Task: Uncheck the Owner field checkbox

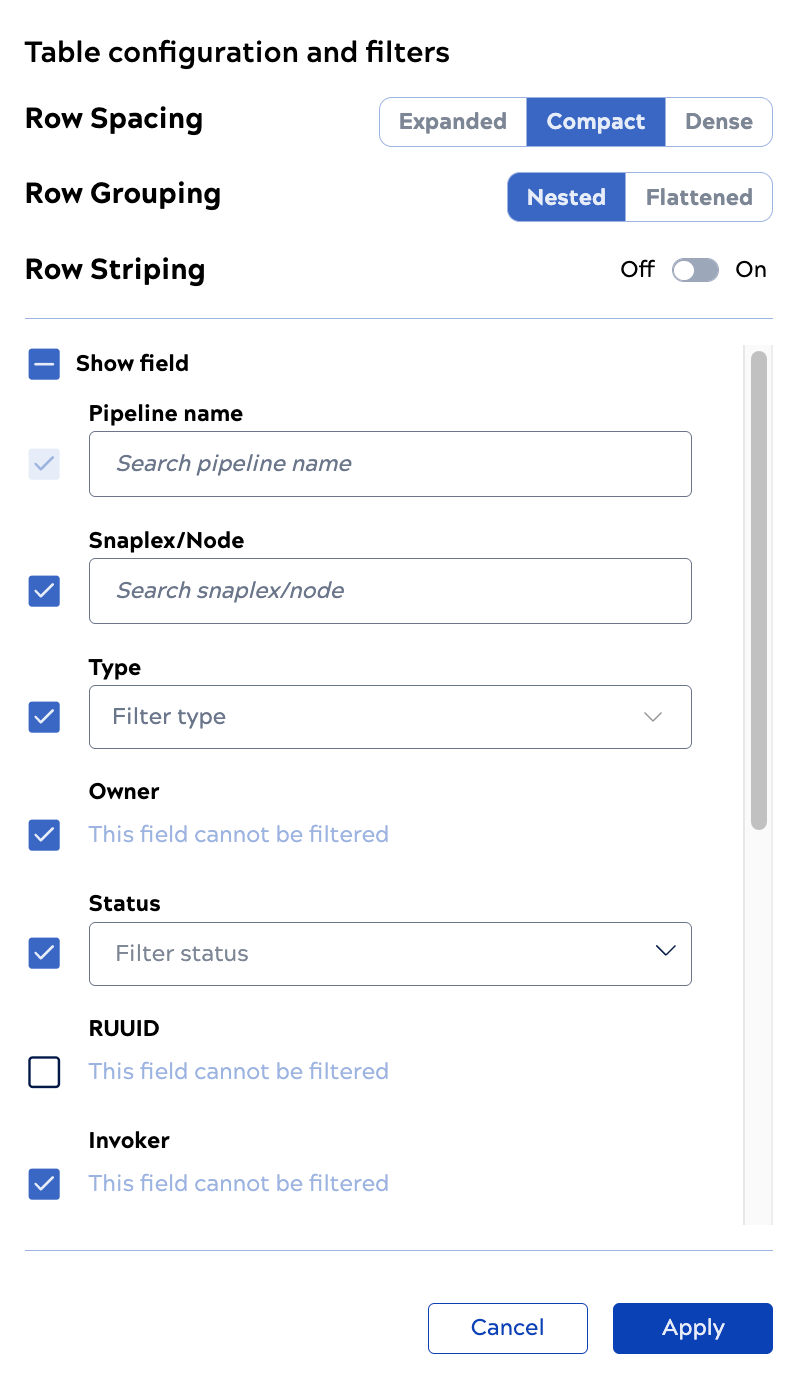Action: pyautogui.click(x=44, y=835)
